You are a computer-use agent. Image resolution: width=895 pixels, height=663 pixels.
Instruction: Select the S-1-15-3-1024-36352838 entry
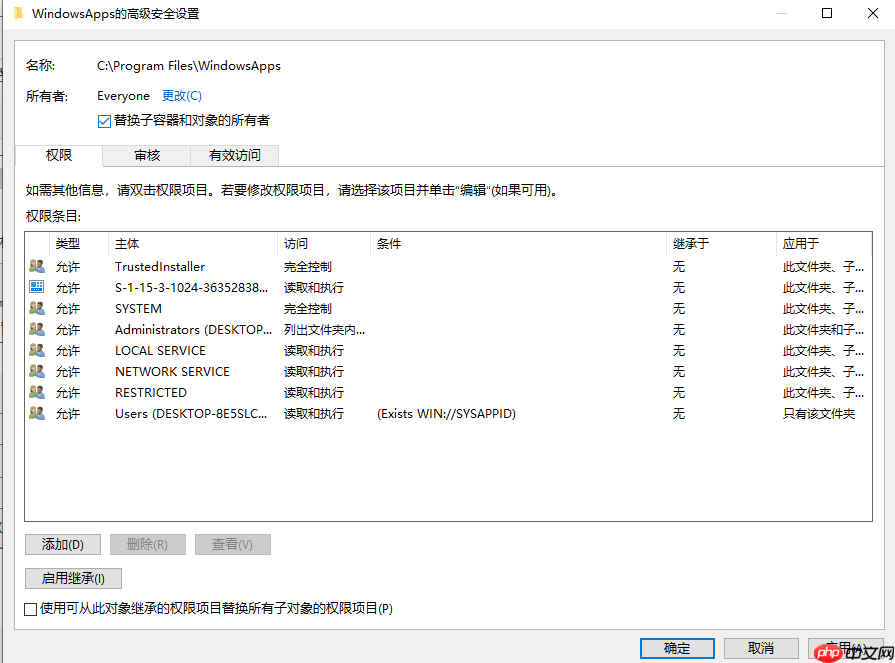coord(448,288)
